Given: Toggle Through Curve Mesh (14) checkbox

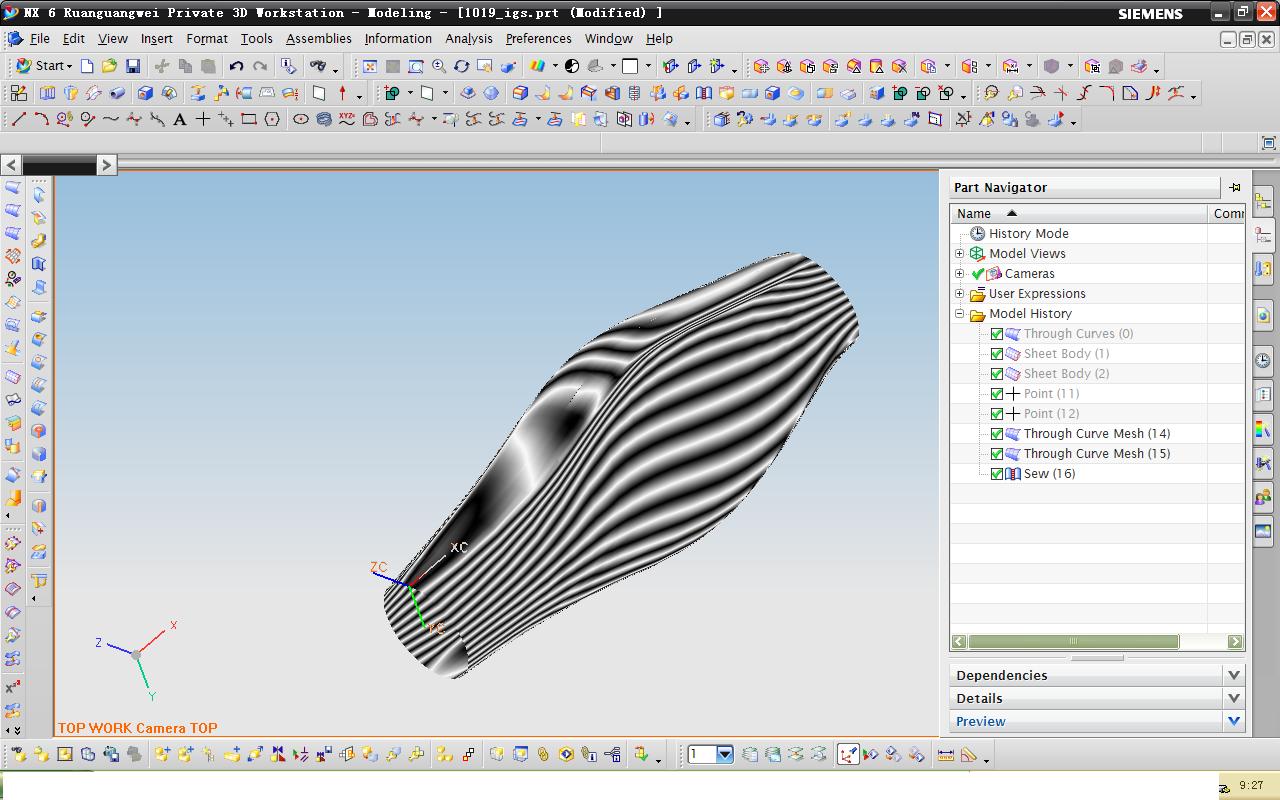Looking at the screenshot, I should pos(996,434).
